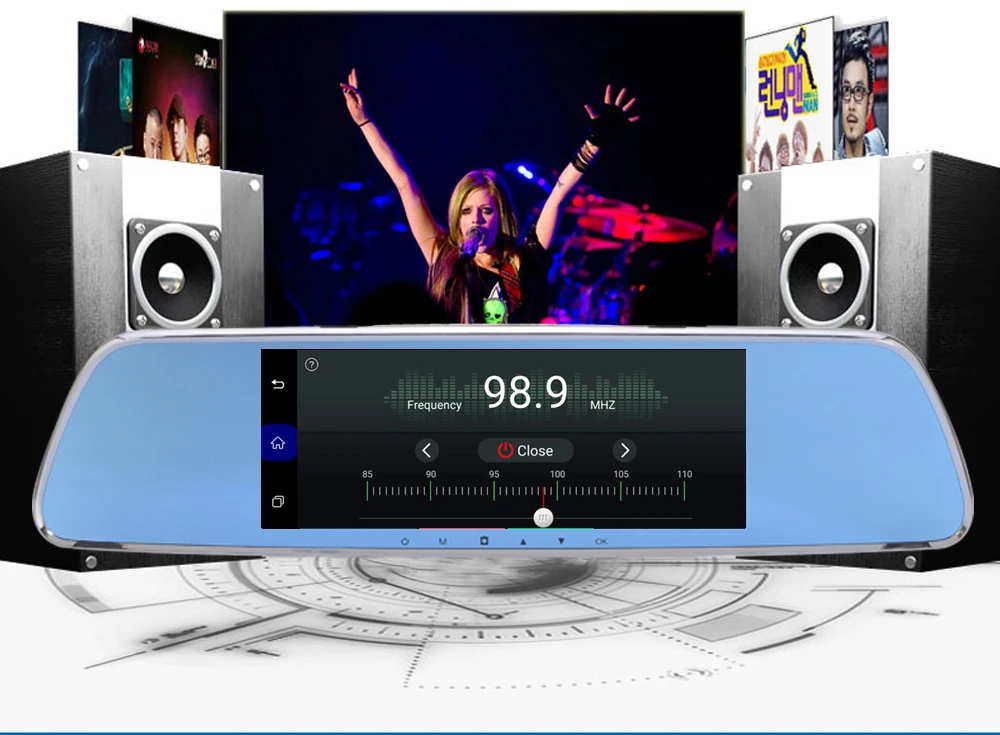Tap the OK button on mirror bezel
Screen dimensions: 1000x735
point(601,541)
